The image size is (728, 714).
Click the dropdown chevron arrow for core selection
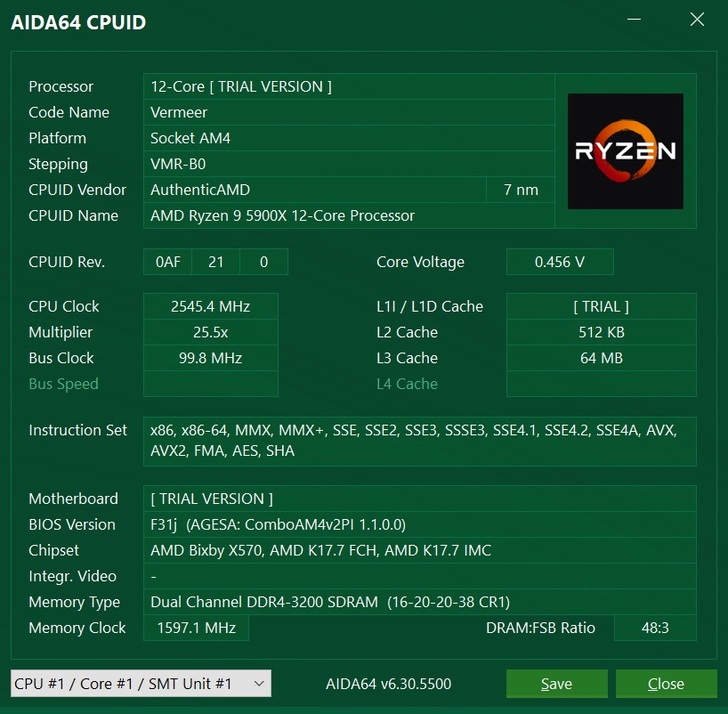point(259,683)
